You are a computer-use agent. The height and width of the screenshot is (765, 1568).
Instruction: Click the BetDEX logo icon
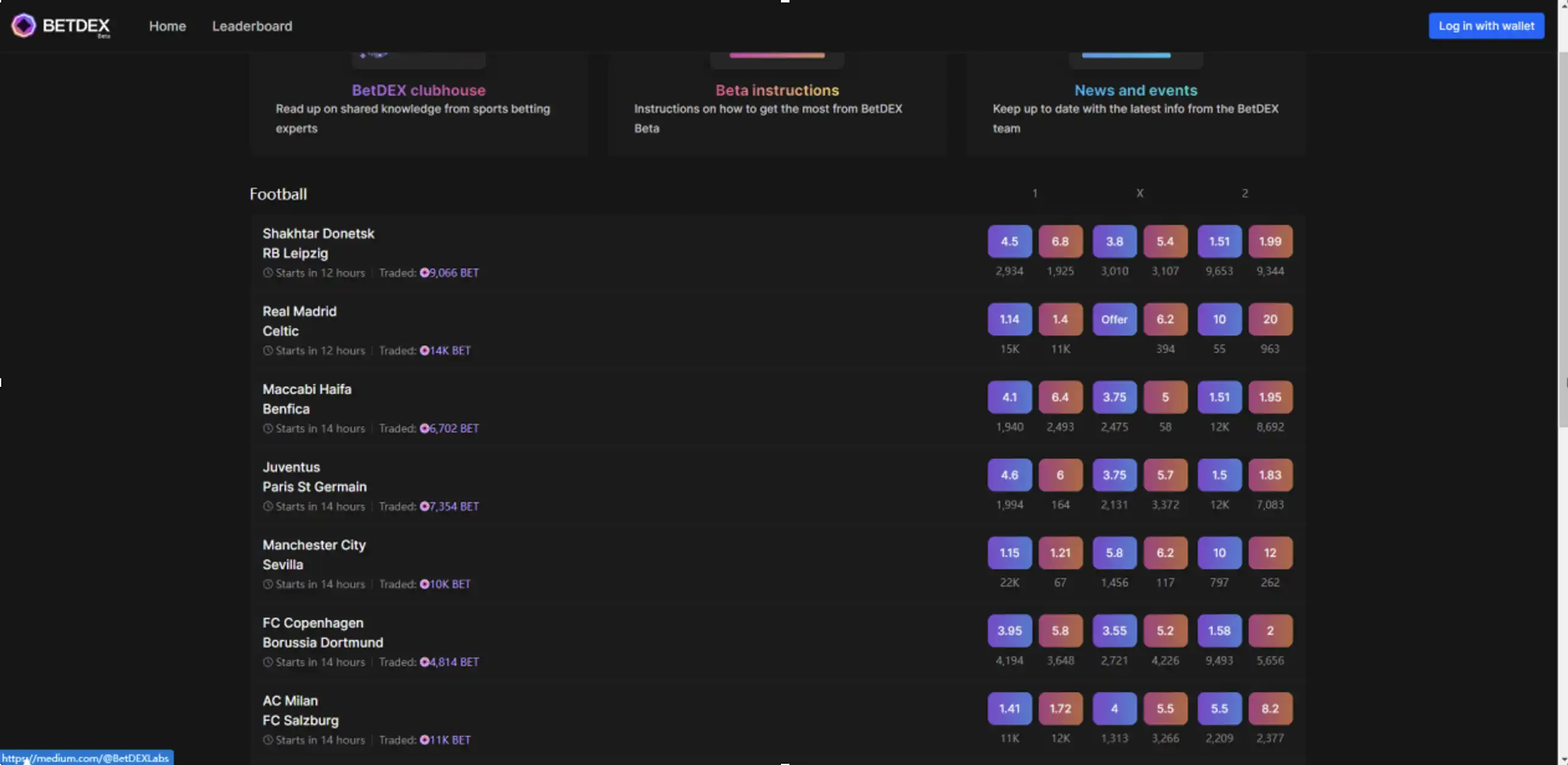pyautogui.click(x=24, y=26)
